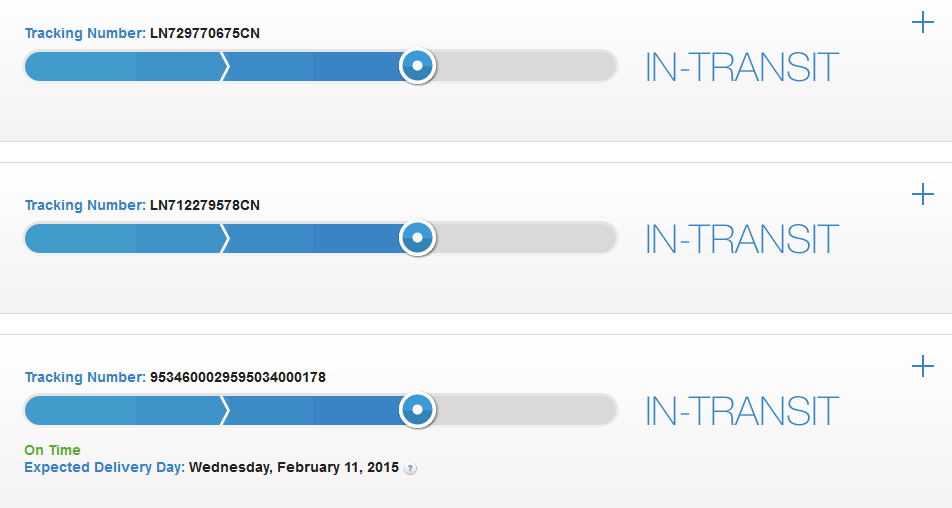This screenshot has width=952, height=508.
Task: Expand details for tracking number LN712279578CN
Action: (x=923, y=194)
